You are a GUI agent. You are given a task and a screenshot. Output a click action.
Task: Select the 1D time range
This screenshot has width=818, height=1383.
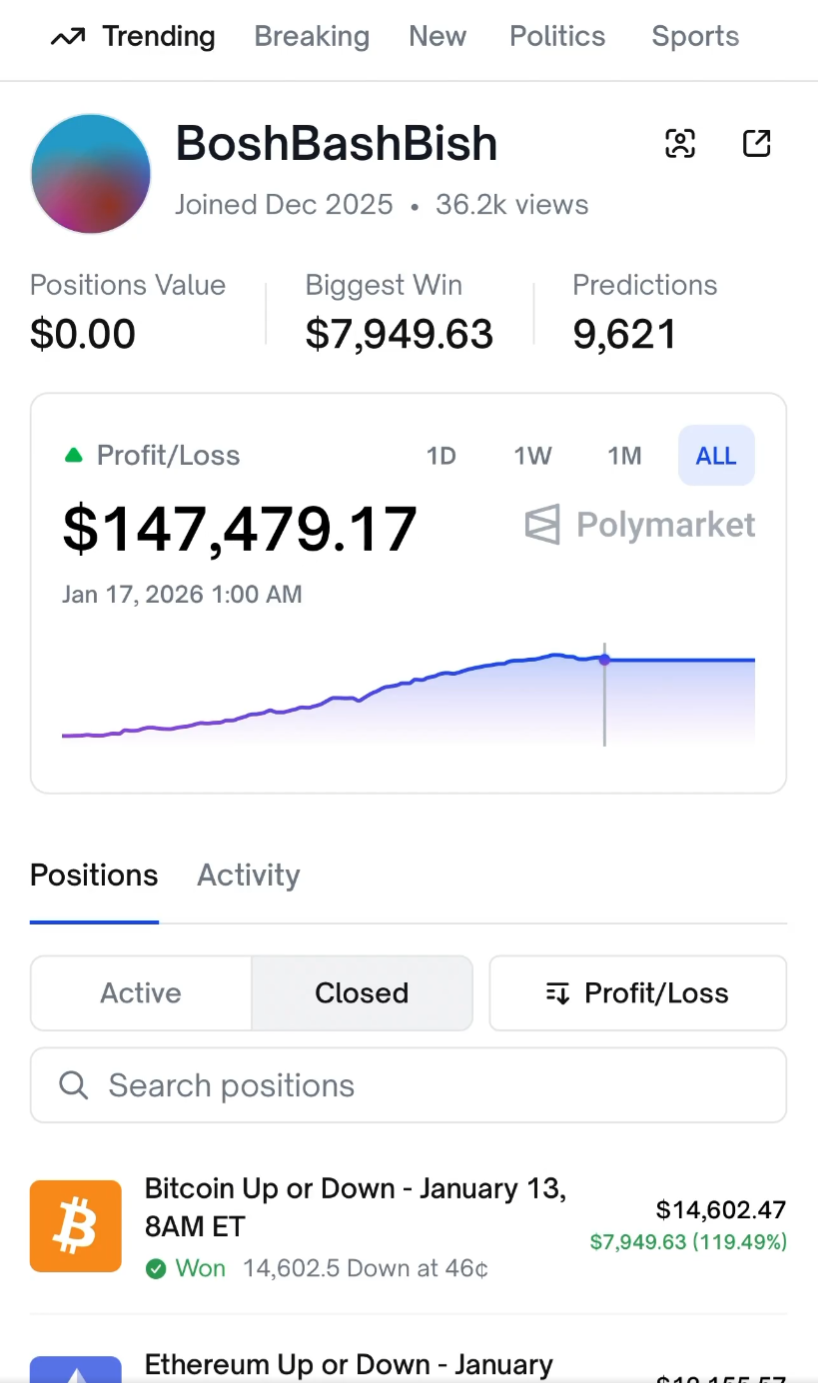[x=441, y=456]
